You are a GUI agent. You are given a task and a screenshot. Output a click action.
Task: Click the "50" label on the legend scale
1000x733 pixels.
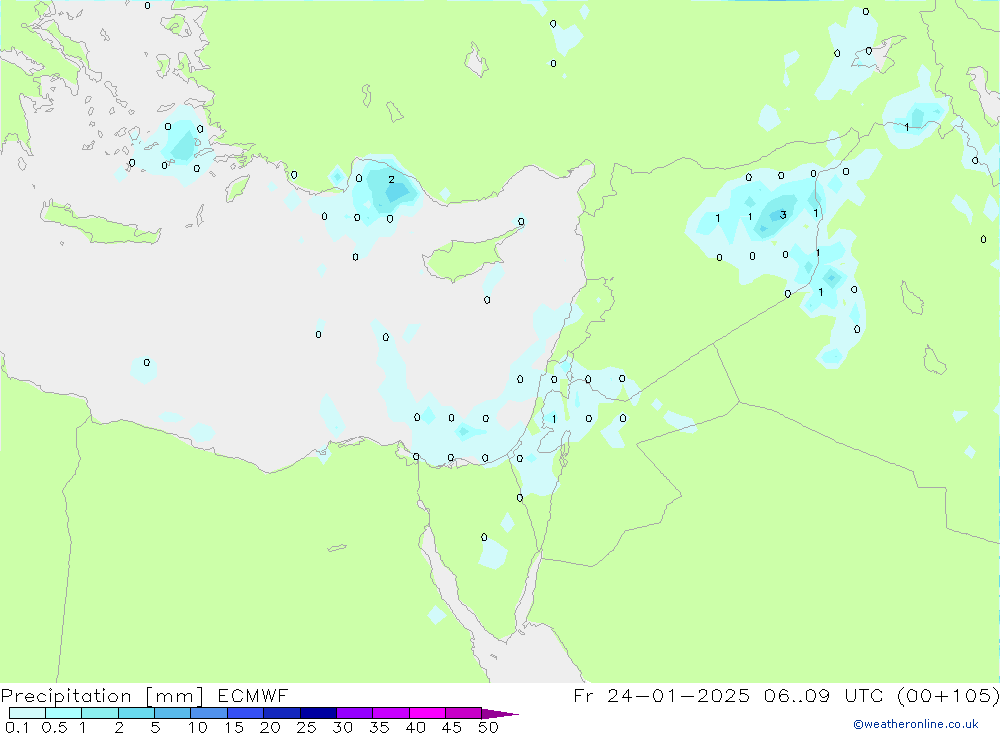488,727
